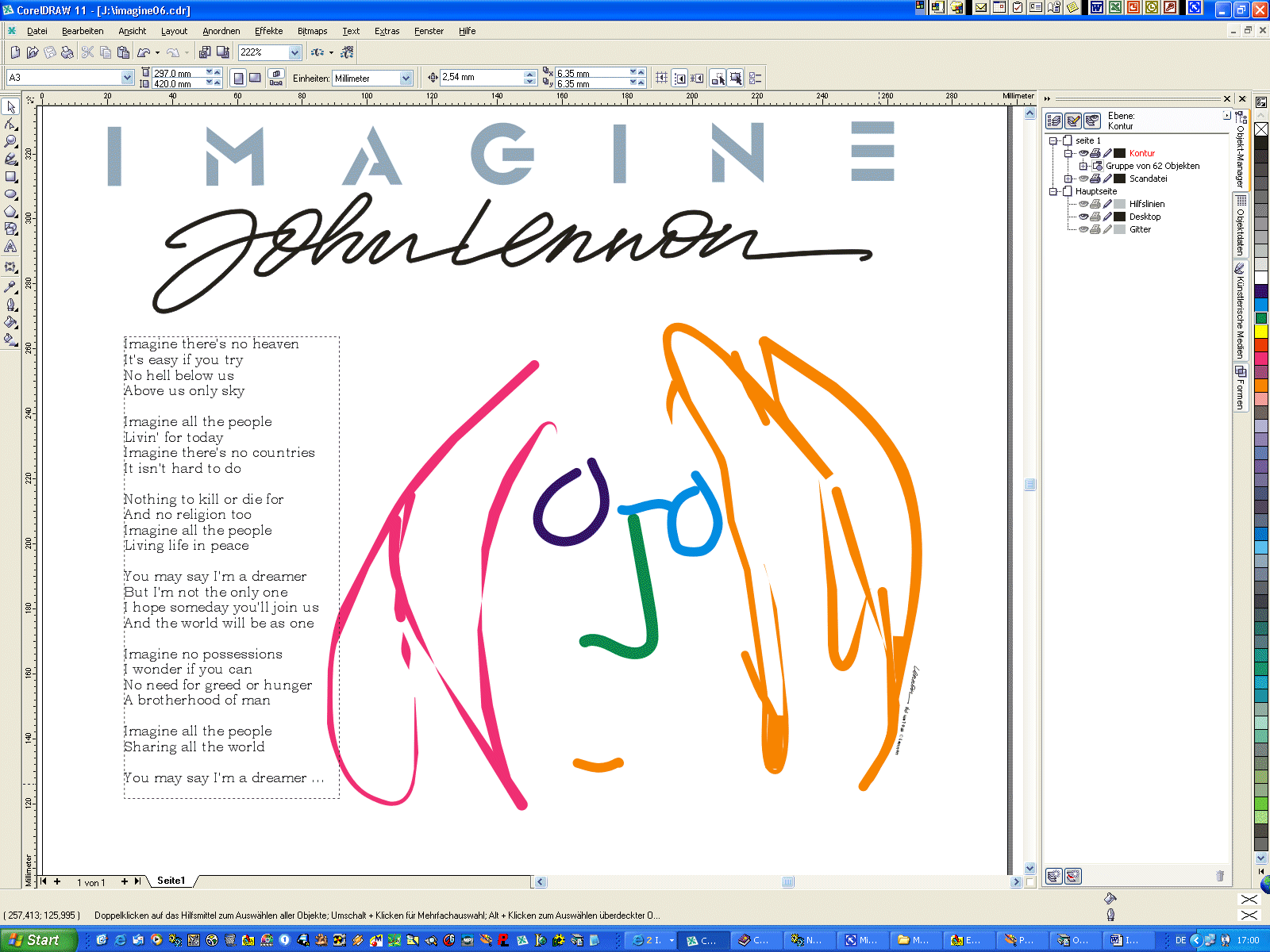Open the zoom level dropdown 222%
1270x952 pixels.
pos(295,52)
